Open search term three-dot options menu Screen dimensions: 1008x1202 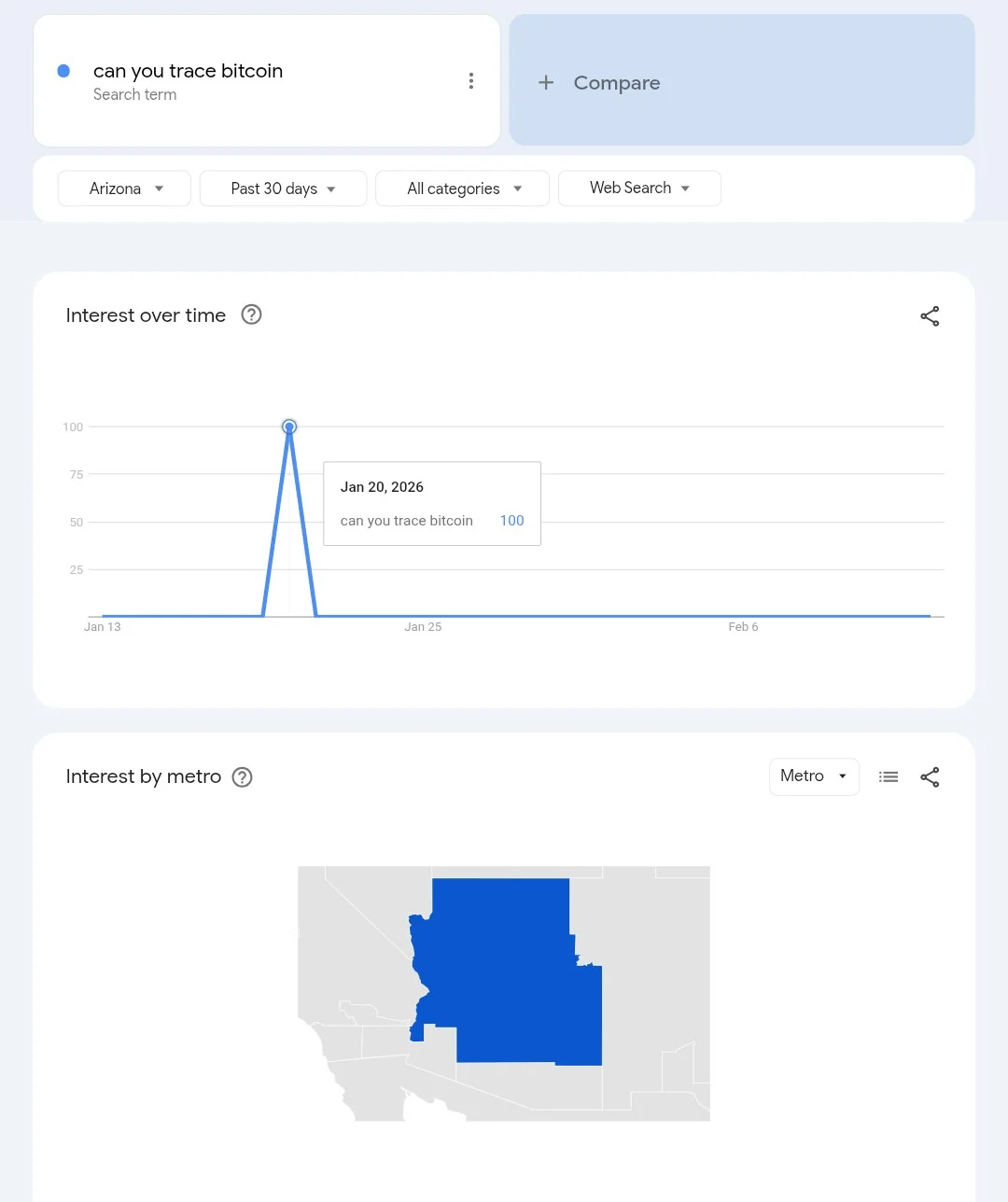click(x=471, y=81)
